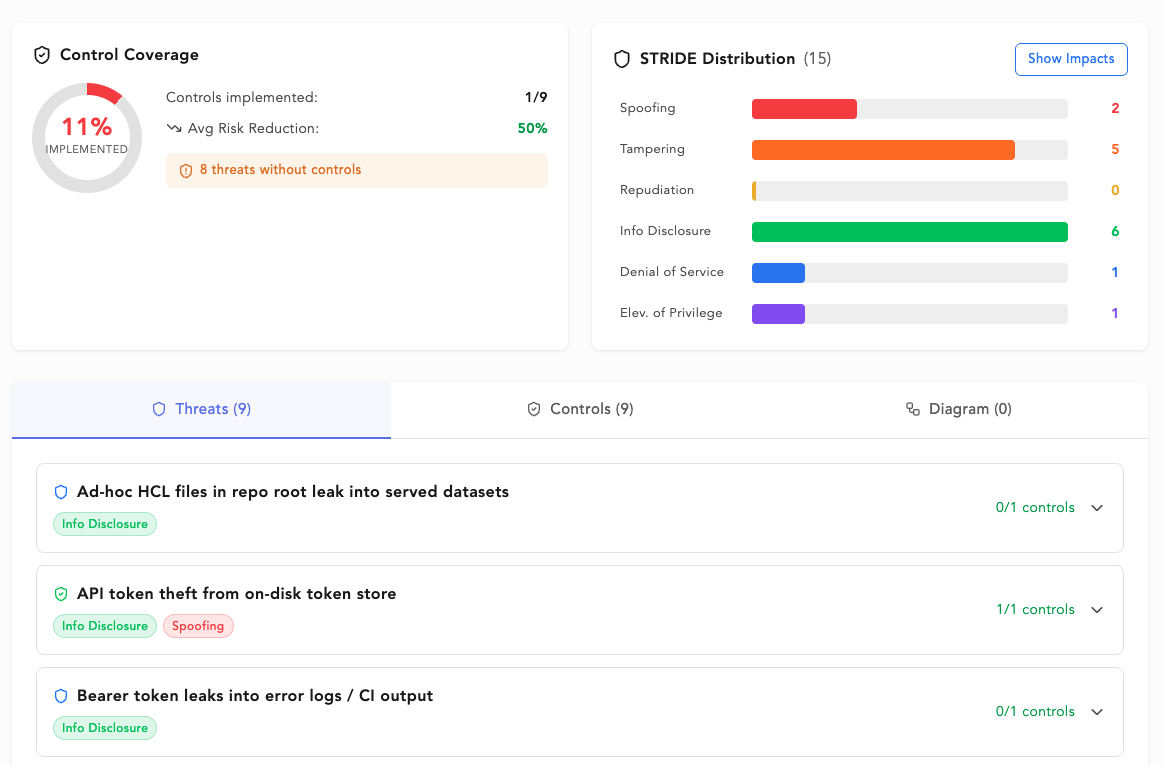Click the Ad-hoc HCL files threat title

coord(293,492)
